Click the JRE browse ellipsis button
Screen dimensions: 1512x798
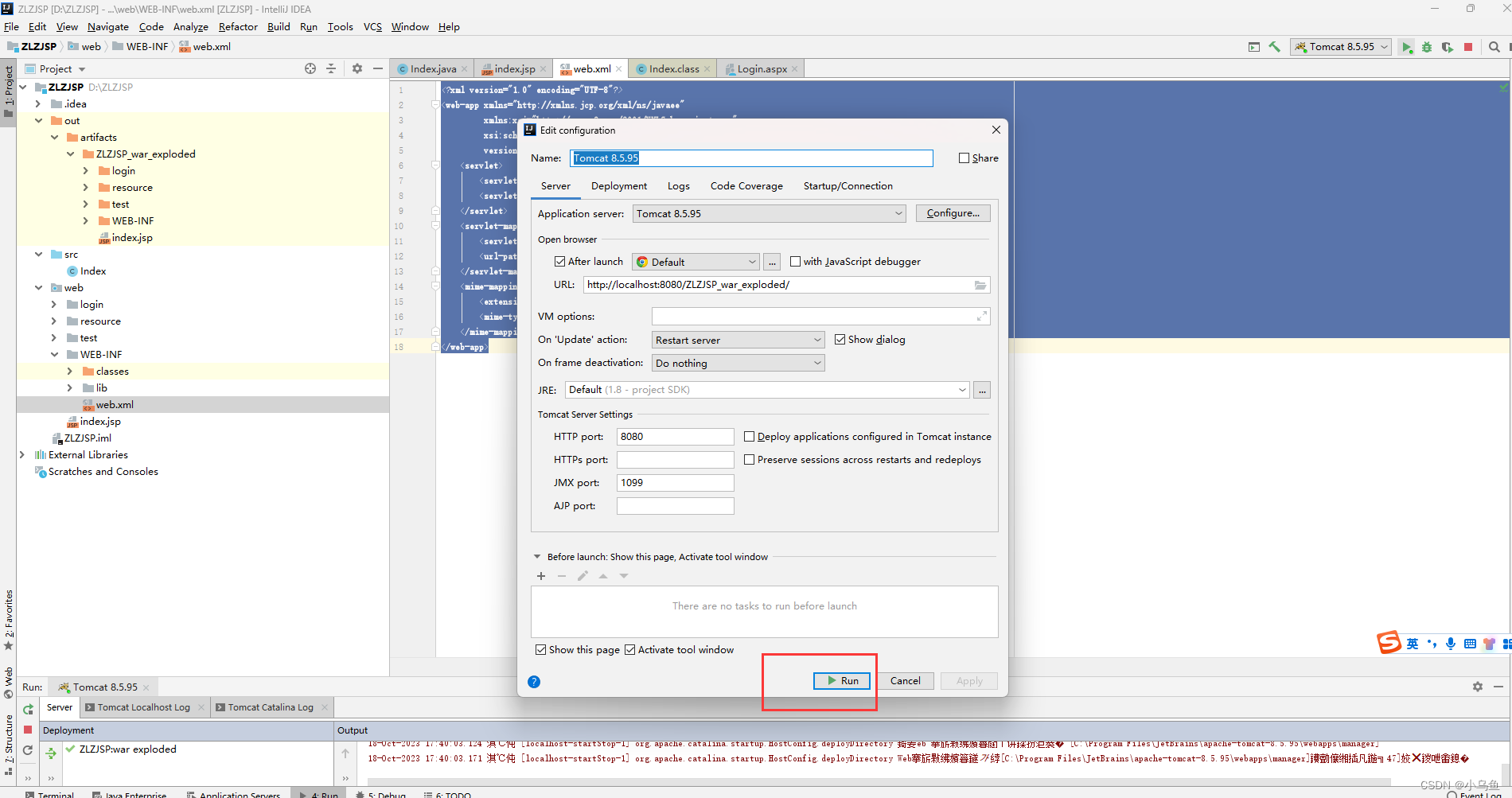click(x=982, y=390)
